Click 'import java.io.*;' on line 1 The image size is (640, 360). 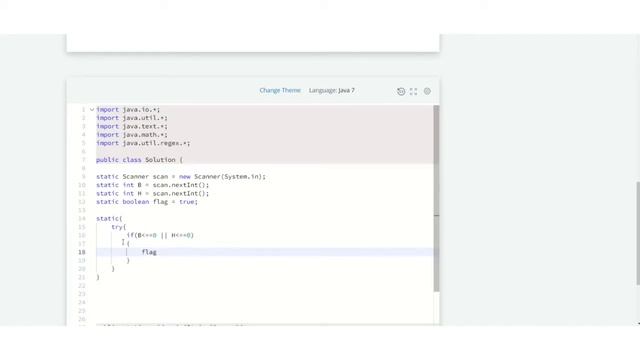128,110
